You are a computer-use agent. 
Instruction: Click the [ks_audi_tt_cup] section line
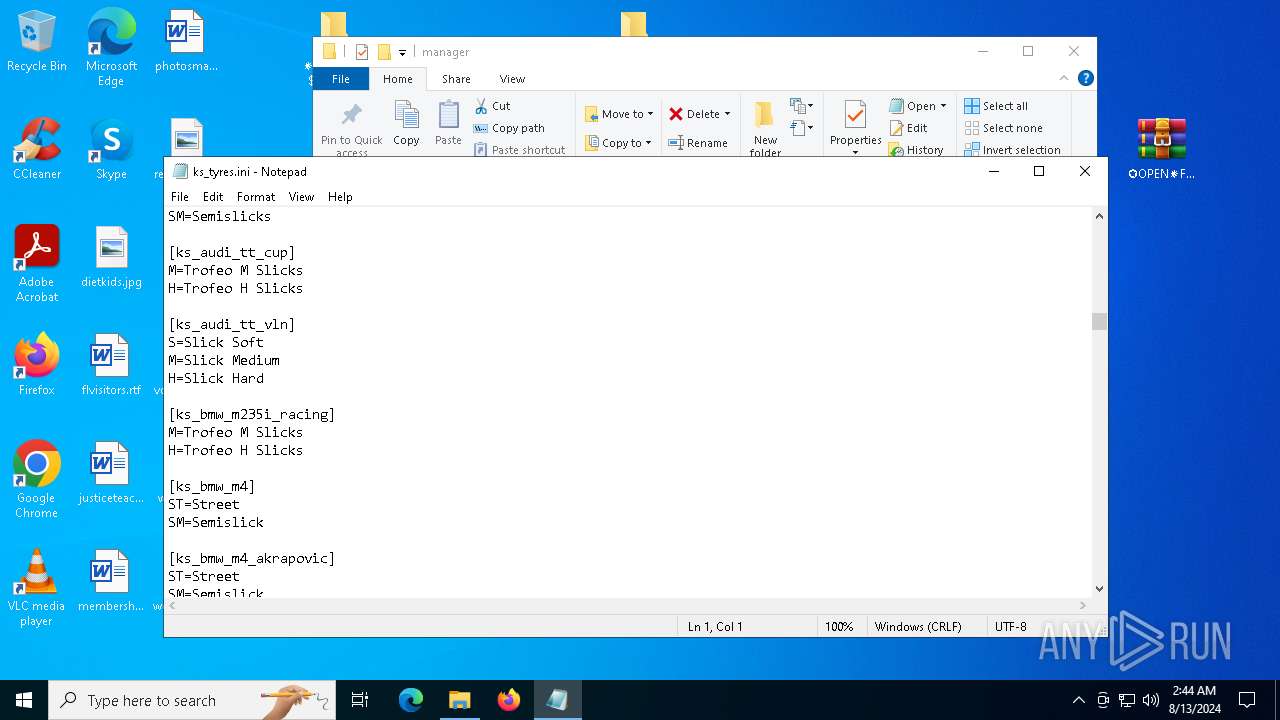tap(232, 252)
